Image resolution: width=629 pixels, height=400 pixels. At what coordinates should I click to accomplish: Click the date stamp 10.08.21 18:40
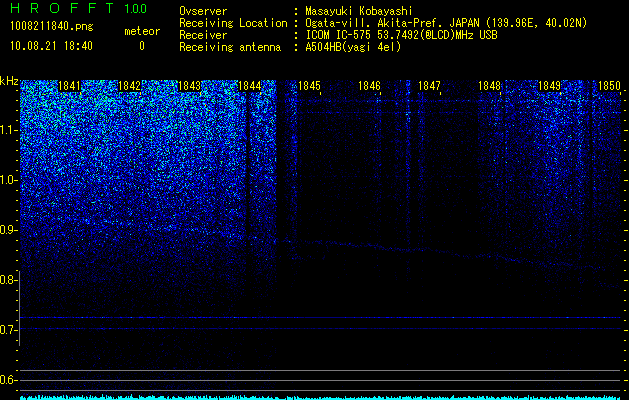[51, 46]
